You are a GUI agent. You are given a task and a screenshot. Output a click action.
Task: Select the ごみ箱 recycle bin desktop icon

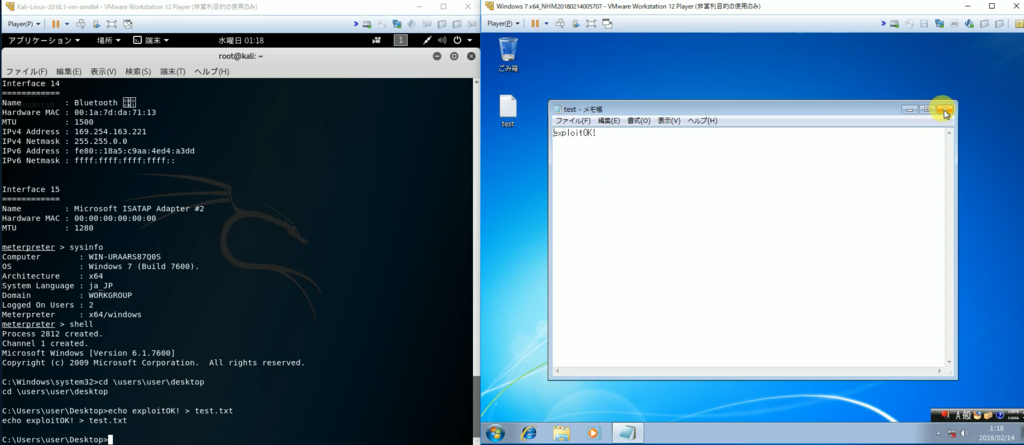click(508, 55)
